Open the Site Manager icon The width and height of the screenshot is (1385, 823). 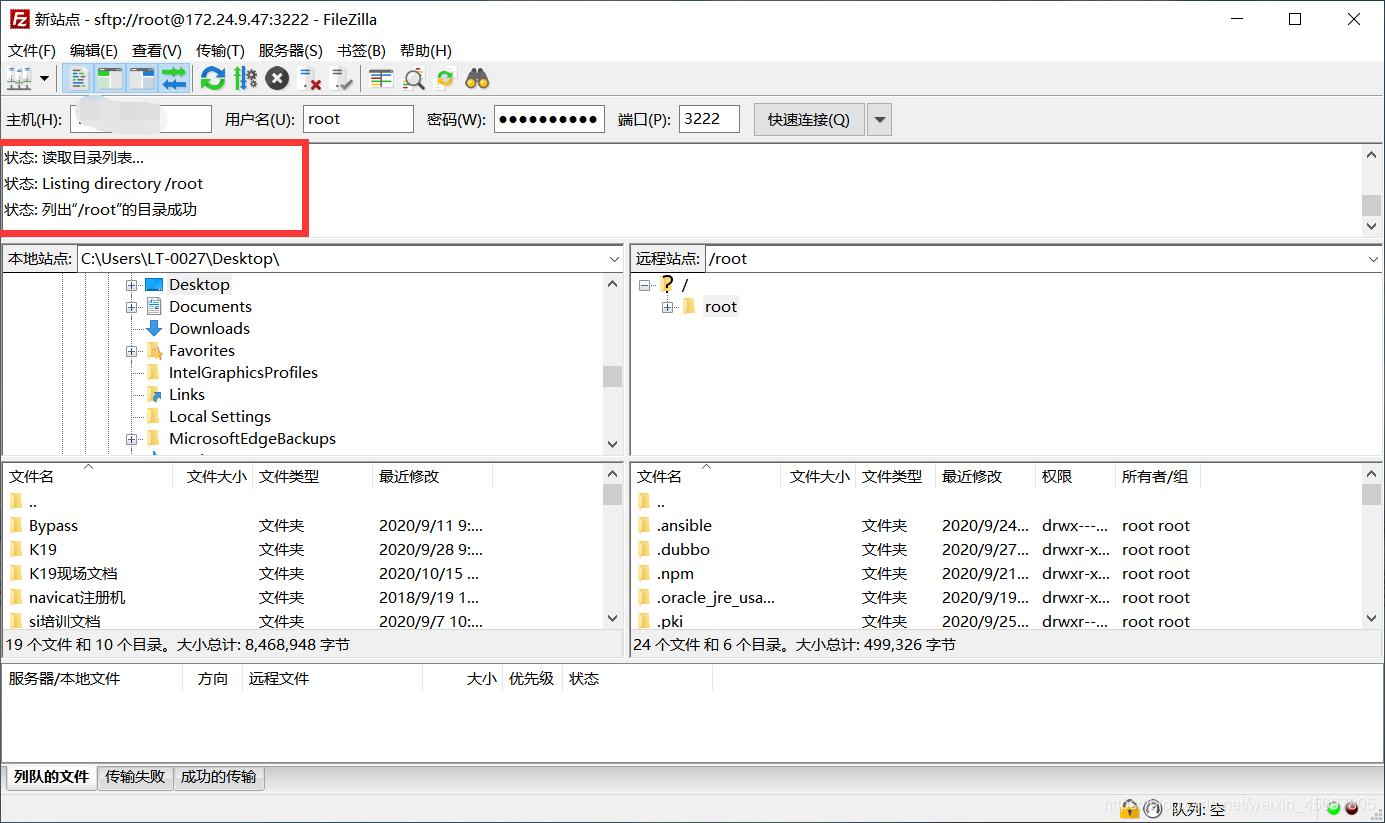click(20, 78)
